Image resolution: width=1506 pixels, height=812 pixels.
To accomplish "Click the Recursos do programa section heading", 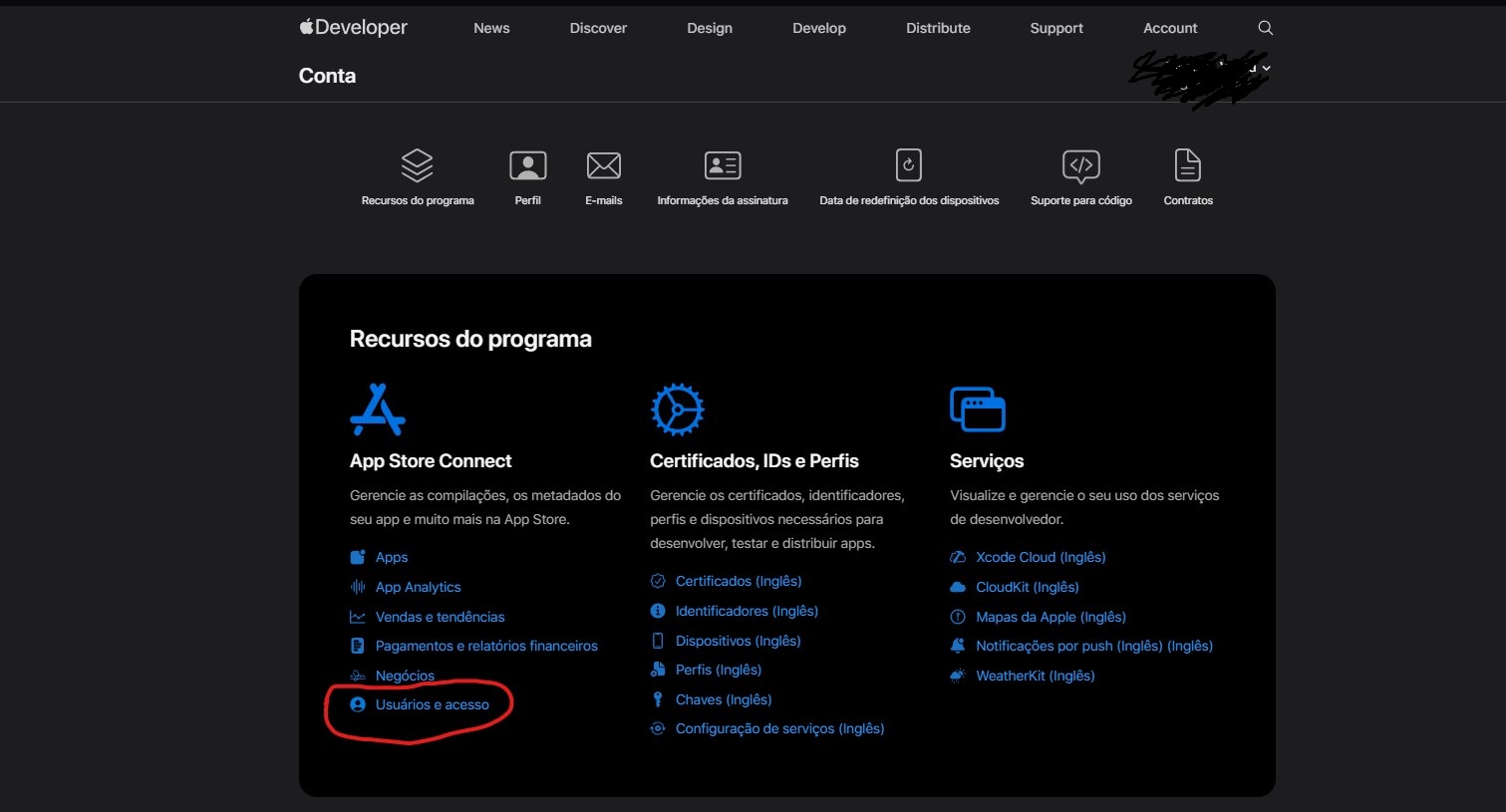I will click(x=470, y=339).
